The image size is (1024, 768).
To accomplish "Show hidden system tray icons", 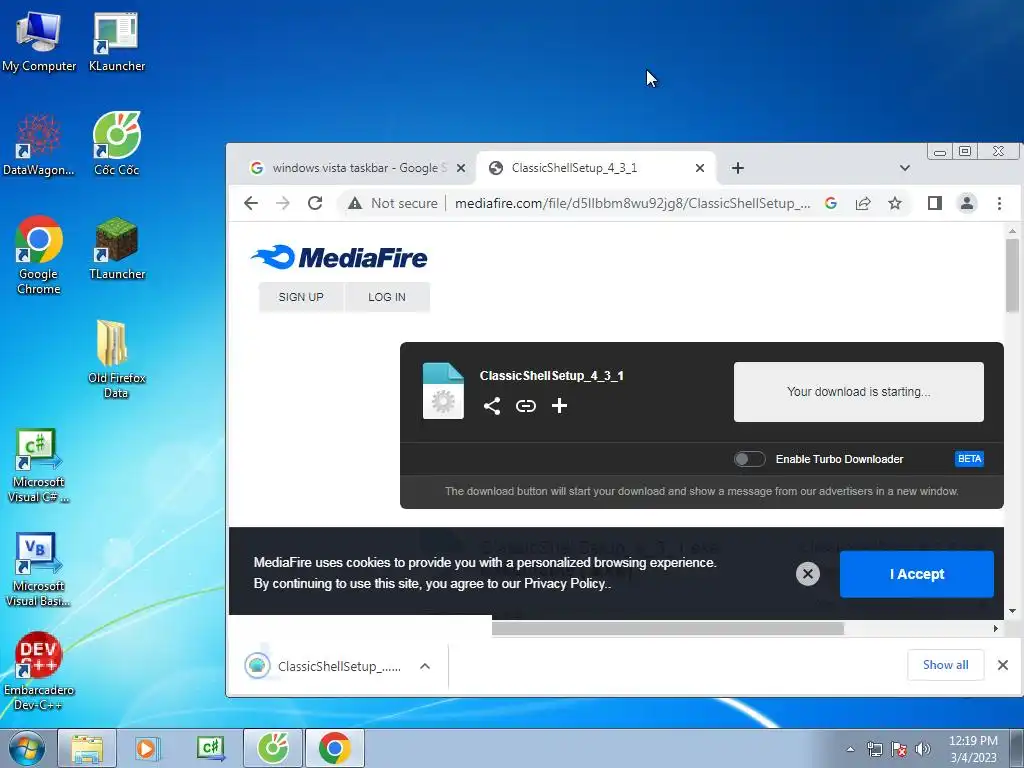I will 850,749.
